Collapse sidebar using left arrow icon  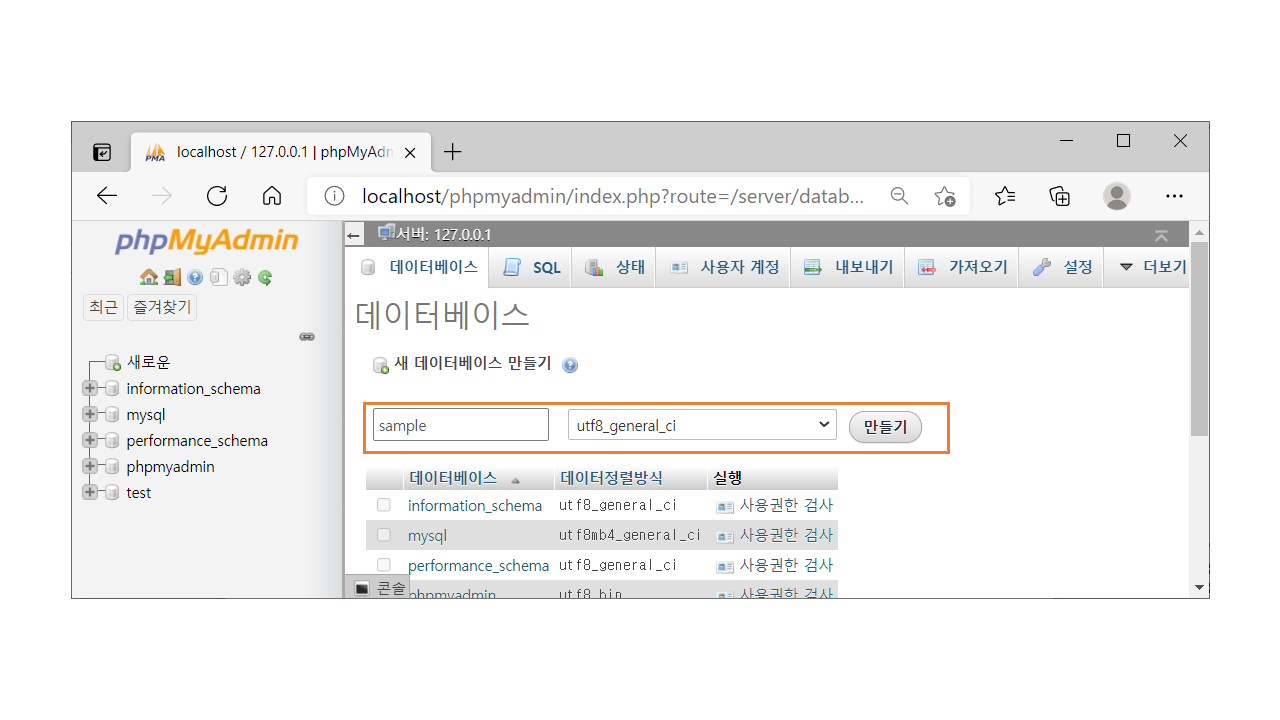354,236
